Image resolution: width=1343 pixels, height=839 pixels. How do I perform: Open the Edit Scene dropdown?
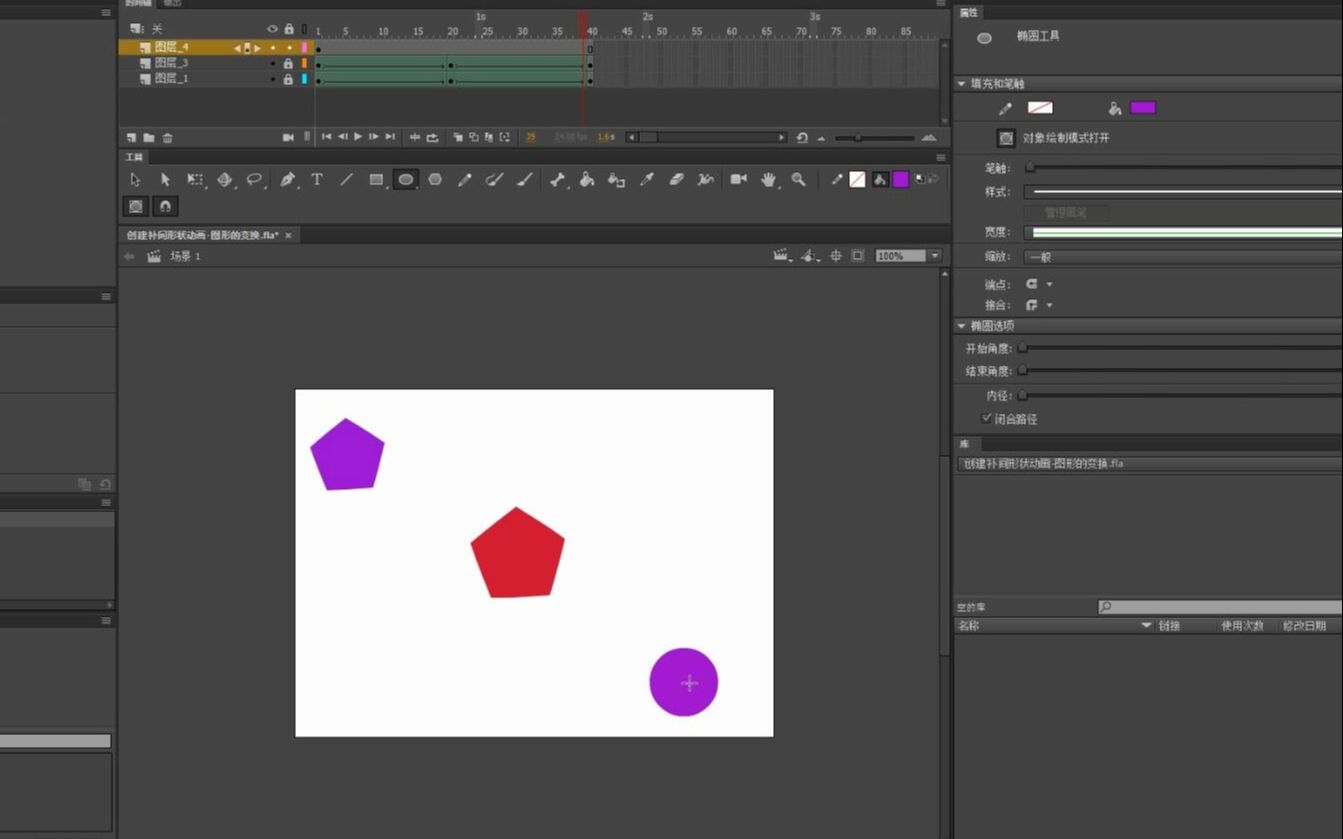(782, 256)
